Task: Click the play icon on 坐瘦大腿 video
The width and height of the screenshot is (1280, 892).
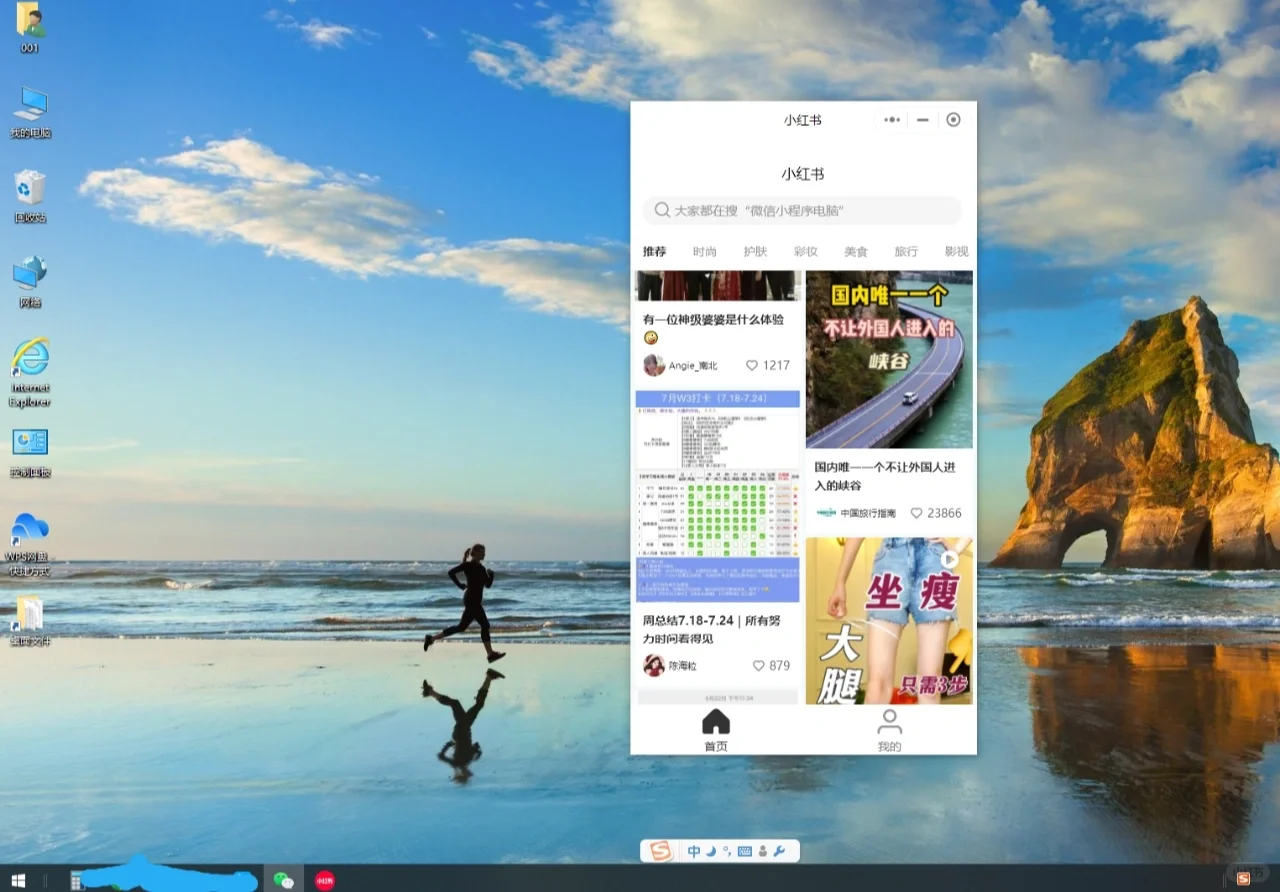Action: (x=949, y=560)
